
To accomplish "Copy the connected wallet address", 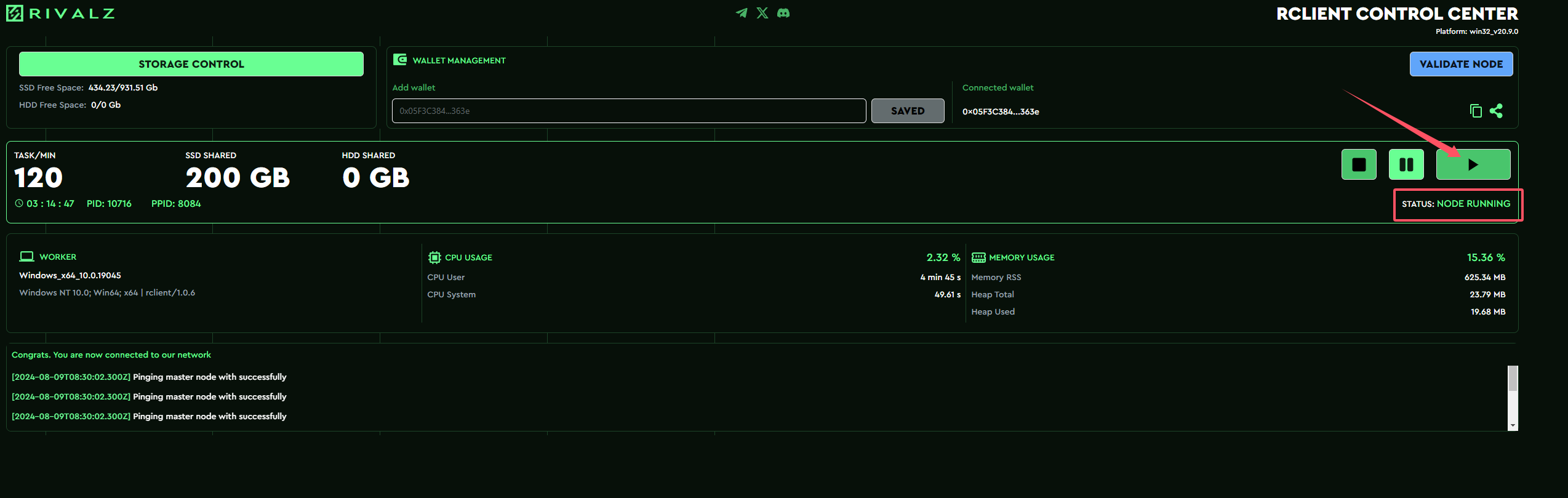I will pos(1476,111).
